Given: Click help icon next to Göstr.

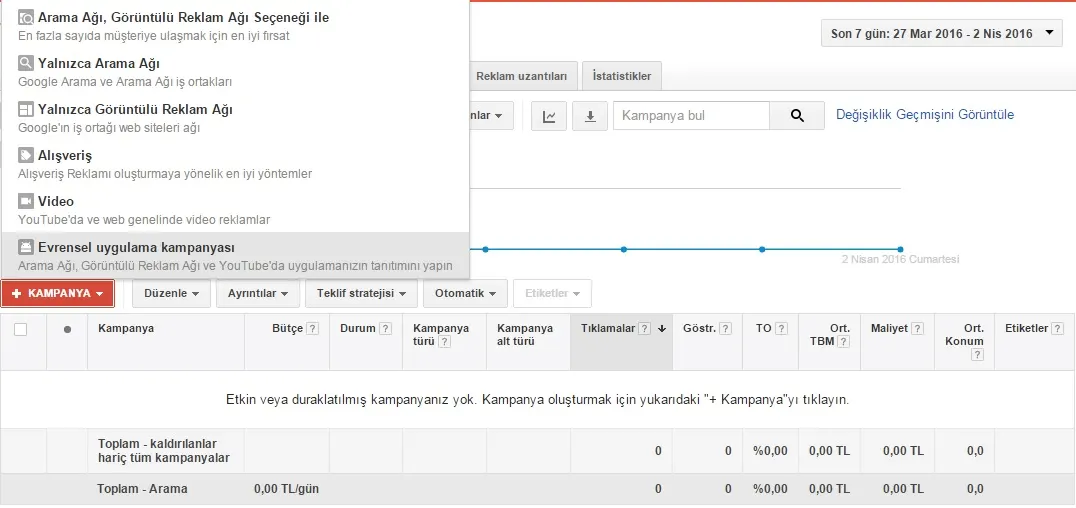Looking at the screenshot, I should pos(726,329).
